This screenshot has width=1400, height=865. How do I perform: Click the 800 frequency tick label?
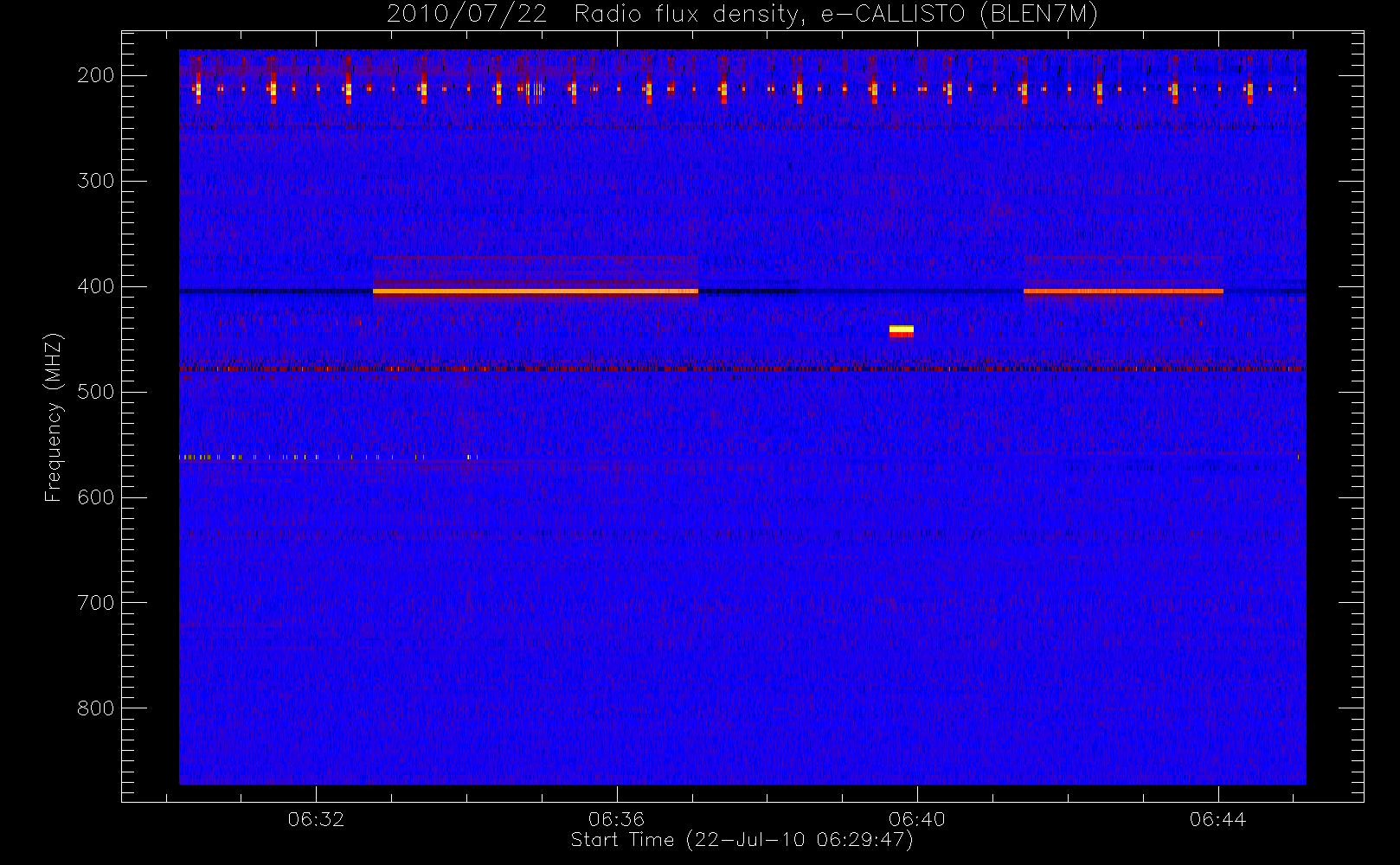pos(96,708)
